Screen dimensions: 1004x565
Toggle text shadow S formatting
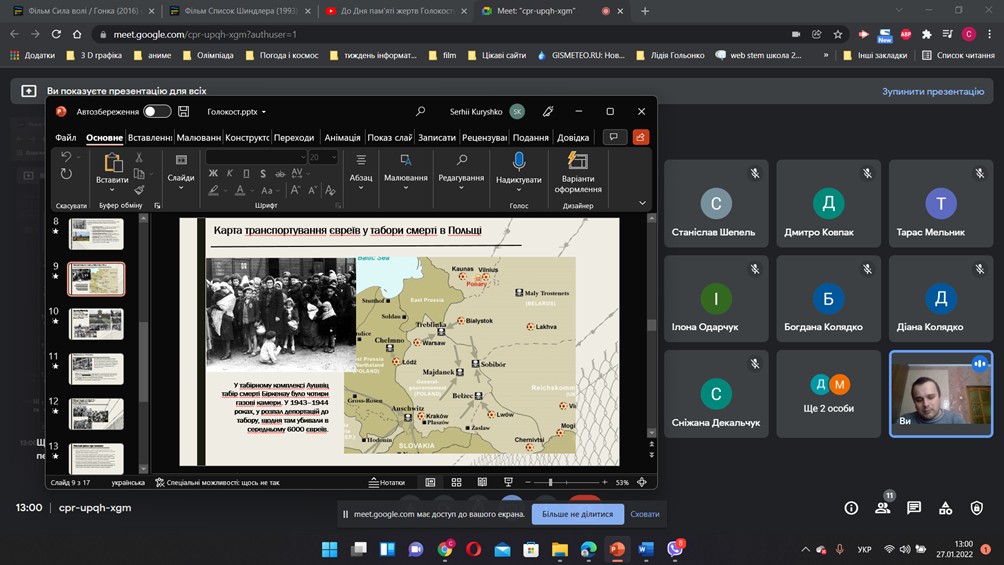(263, 174)
